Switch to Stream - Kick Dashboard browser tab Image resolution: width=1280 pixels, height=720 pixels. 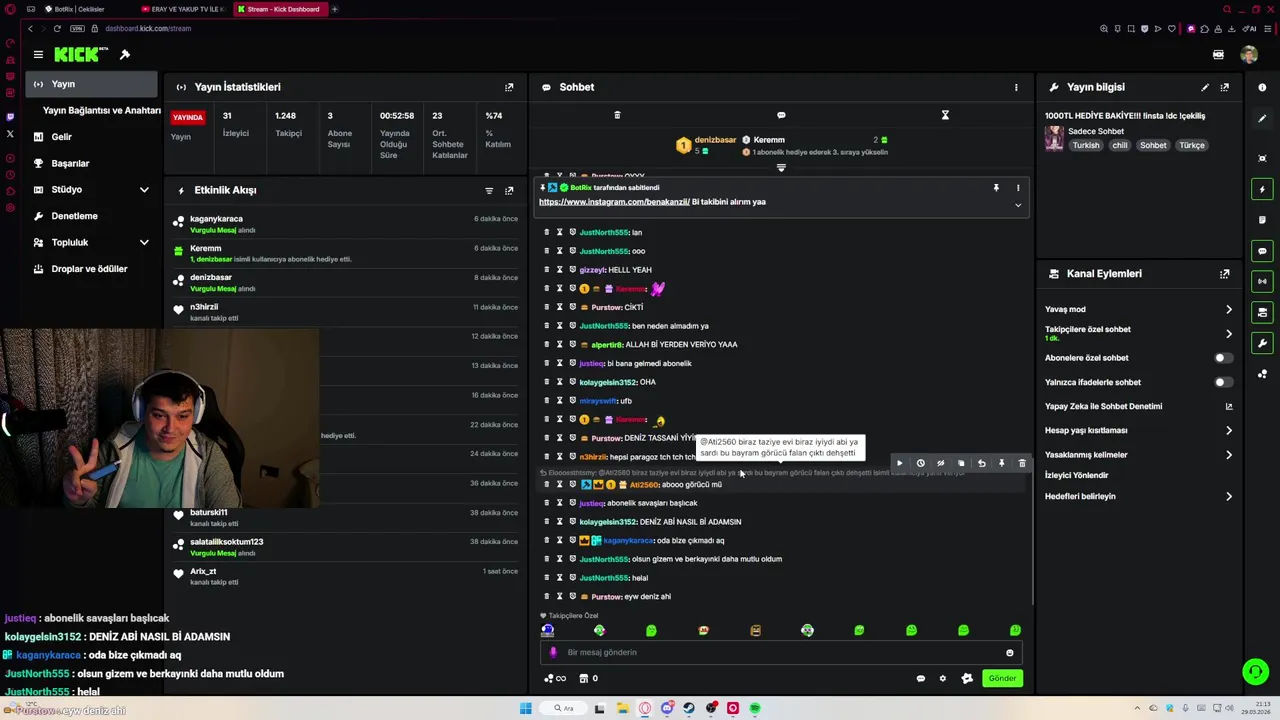[279, 9]
